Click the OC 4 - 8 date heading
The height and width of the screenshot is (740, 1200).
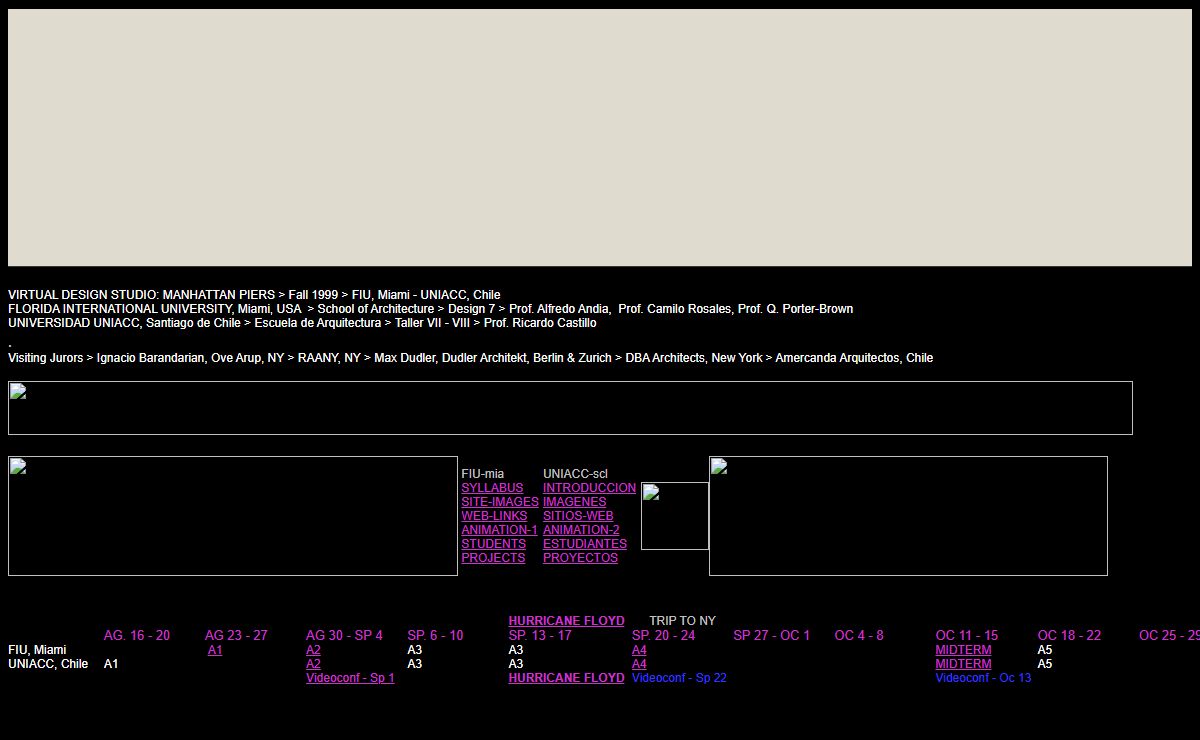click(x=859, y=635)
